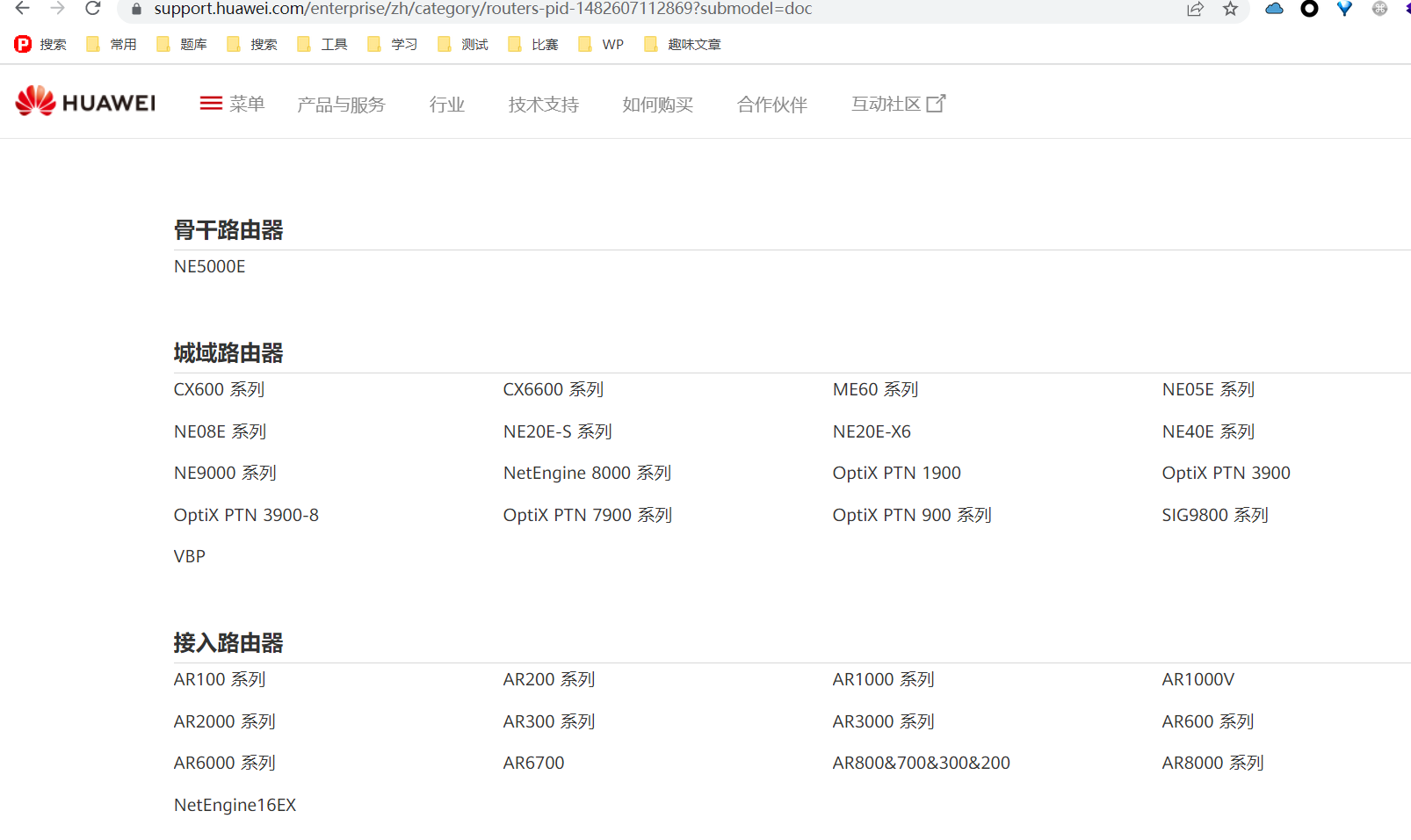Open the NE08E 系列 link
This screenshot has height=840, width=1411.
(x=220, y=431)
